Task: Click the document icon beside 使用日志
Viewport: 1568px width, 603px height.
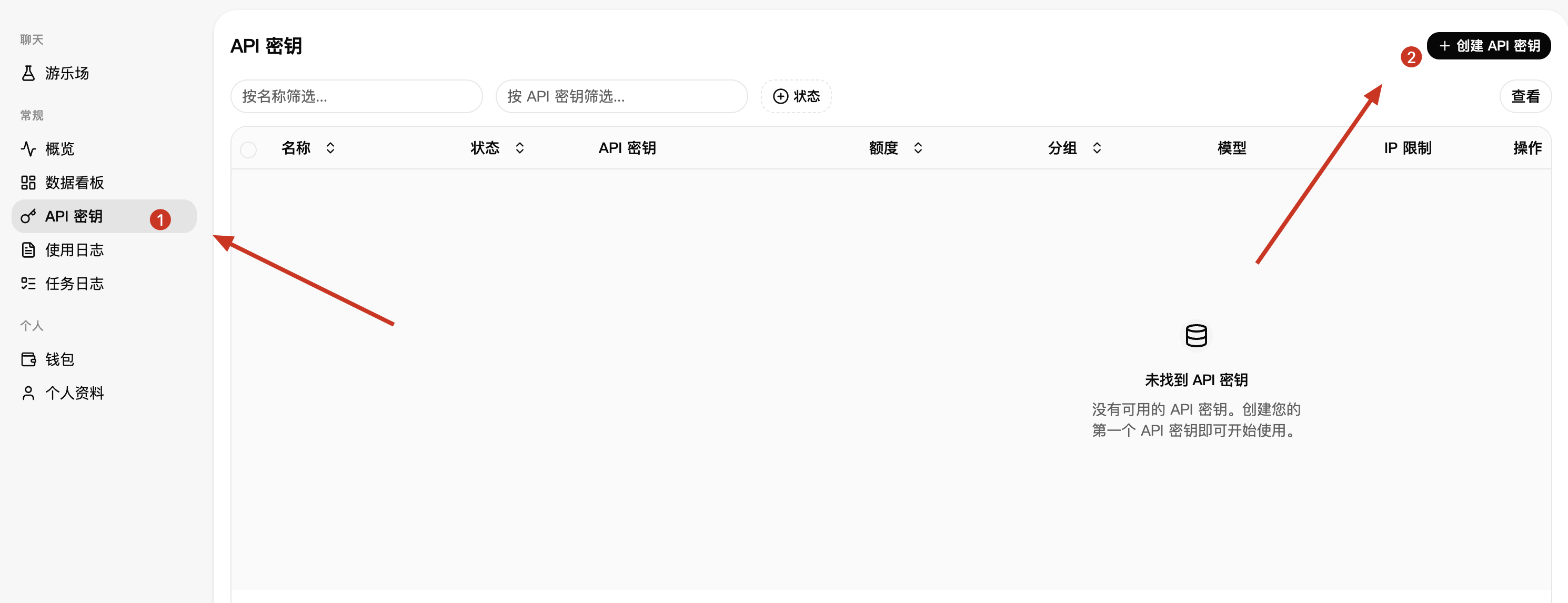Action: pos(28,250)
